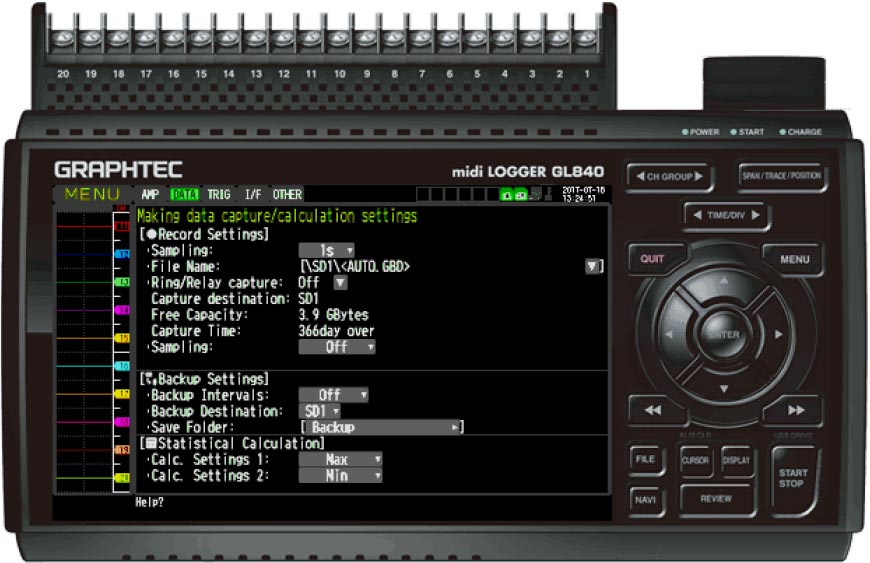Screen dimensions: 870x563
Task: Push the Down arrow on the direction pad
Action: coord(724,388)
